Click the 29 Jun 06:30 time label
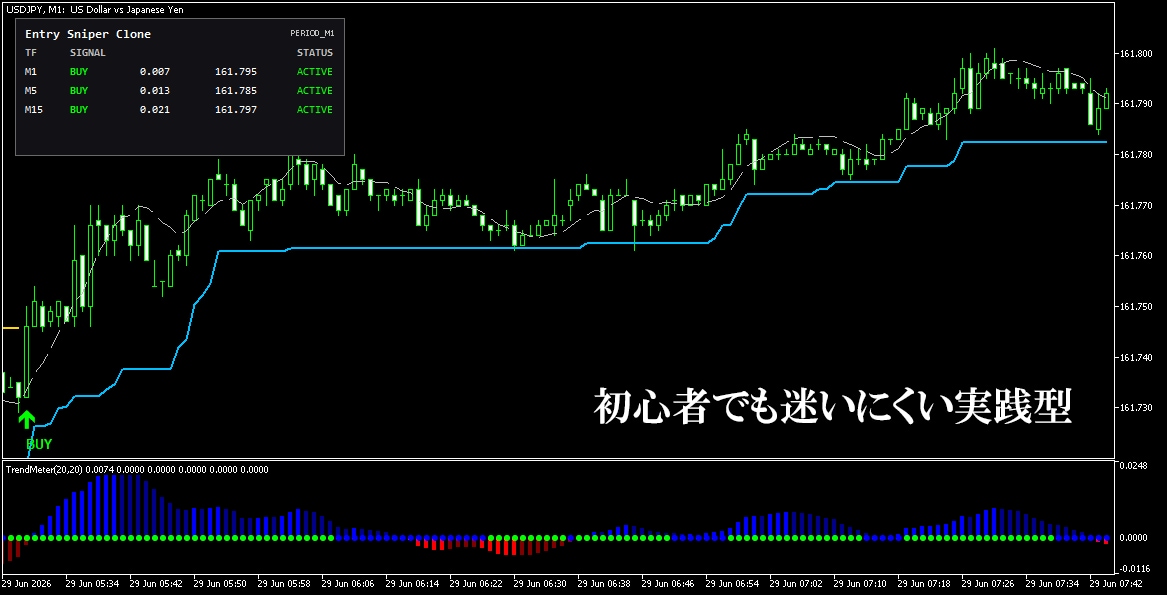This screenshot has width=1167, height=595. pos(540,584)
